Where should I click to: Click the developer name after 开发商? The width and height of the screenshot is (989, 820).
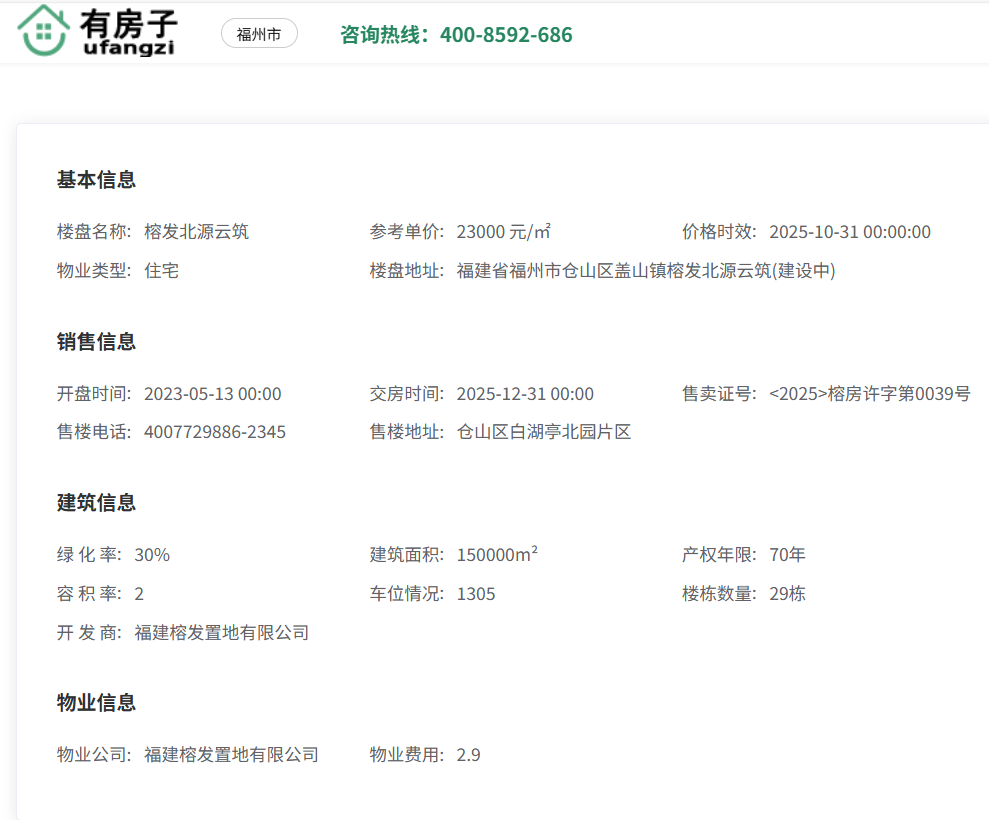[221, 633]
